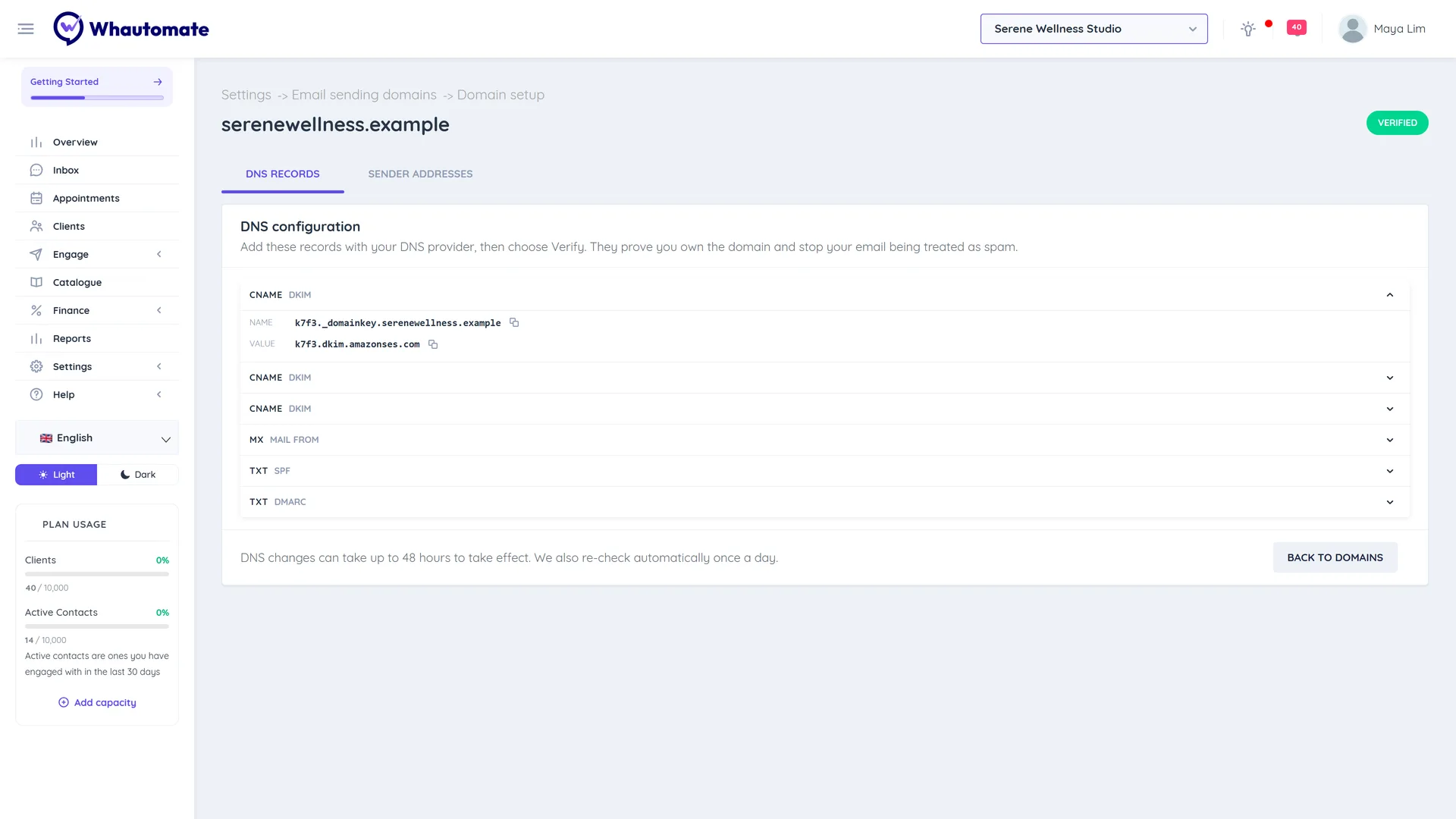The height and width of the screenshot is (819, 1456).
Task: Copy the k7f3.dkim.amazonses.com value
Action: coord(433,344)
